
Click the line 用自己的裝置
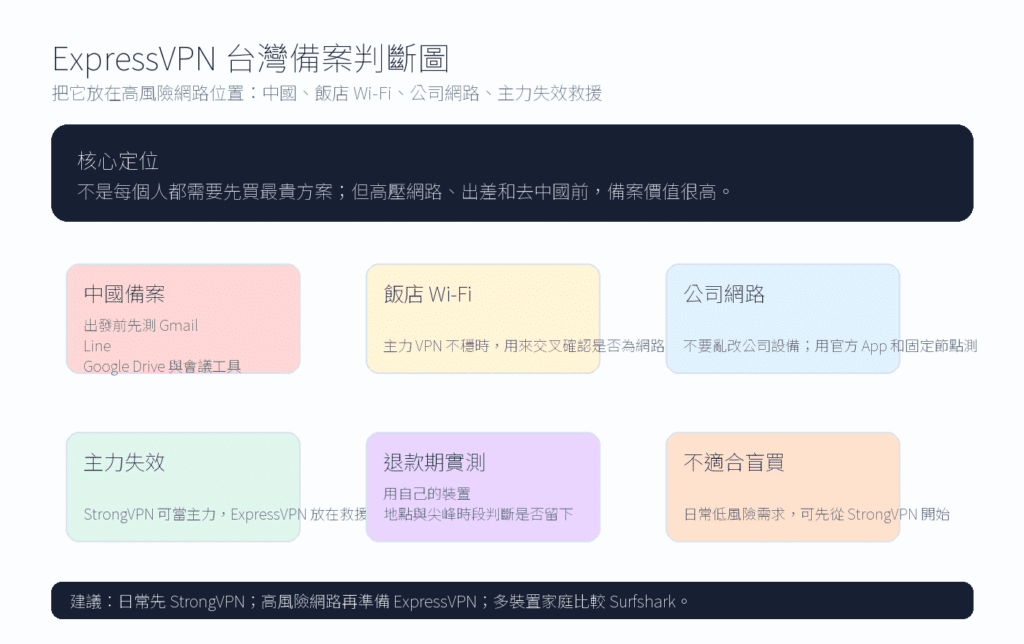point(426,493)
